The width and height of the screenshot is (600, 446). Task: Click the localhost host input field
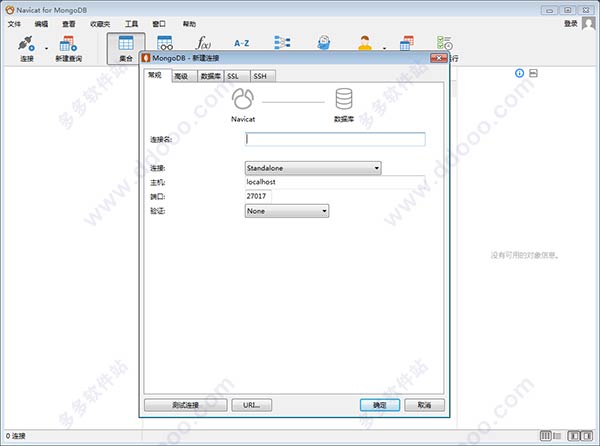coord(335,182)
